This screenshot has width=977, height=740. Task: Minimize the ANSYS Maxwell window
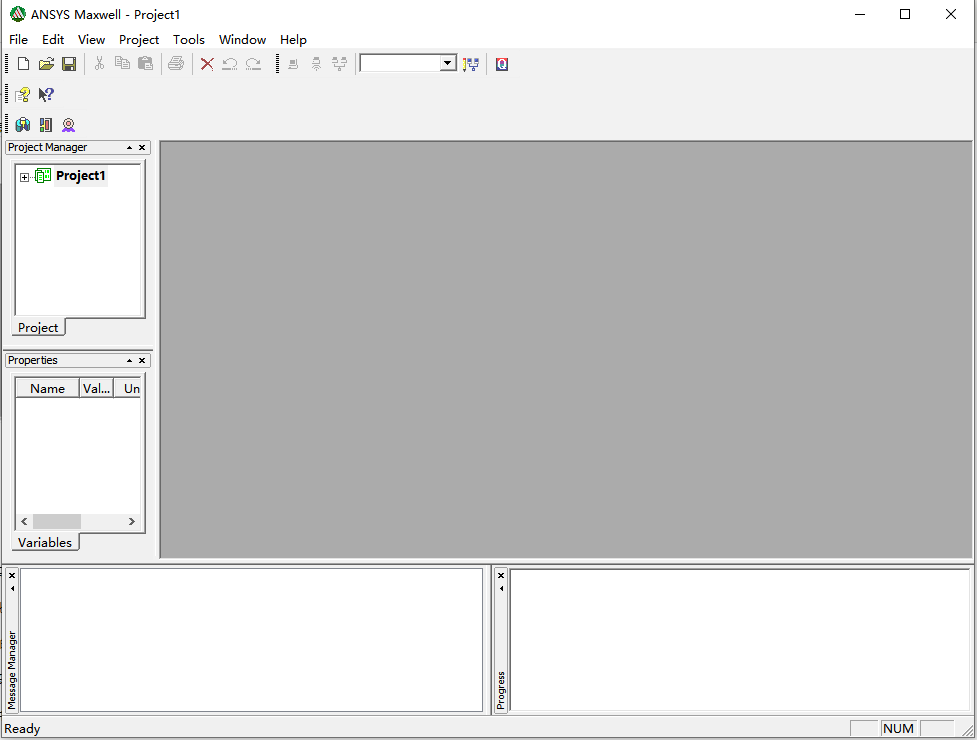pos(860,14)
